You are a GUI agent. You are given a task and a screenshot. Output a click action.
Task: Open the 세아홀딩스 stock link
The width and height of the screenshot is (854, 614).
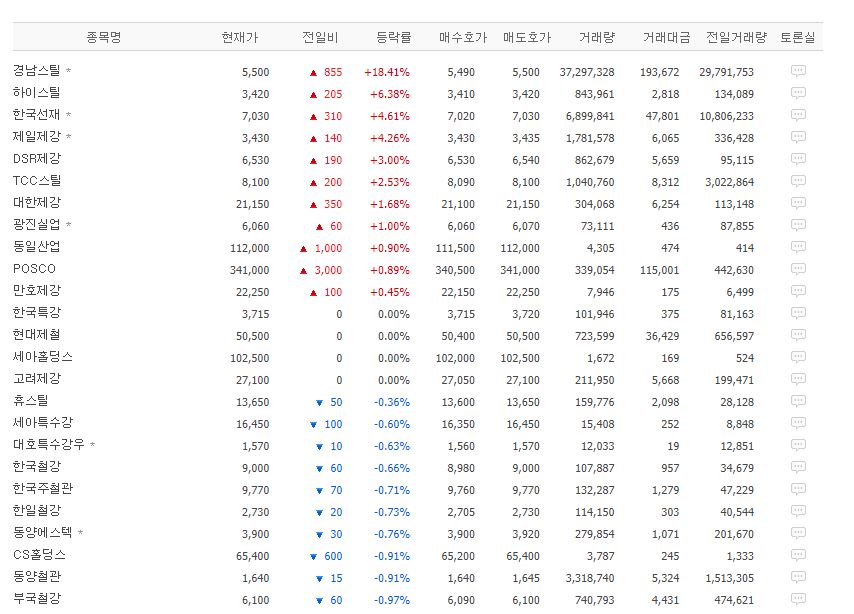42,357
